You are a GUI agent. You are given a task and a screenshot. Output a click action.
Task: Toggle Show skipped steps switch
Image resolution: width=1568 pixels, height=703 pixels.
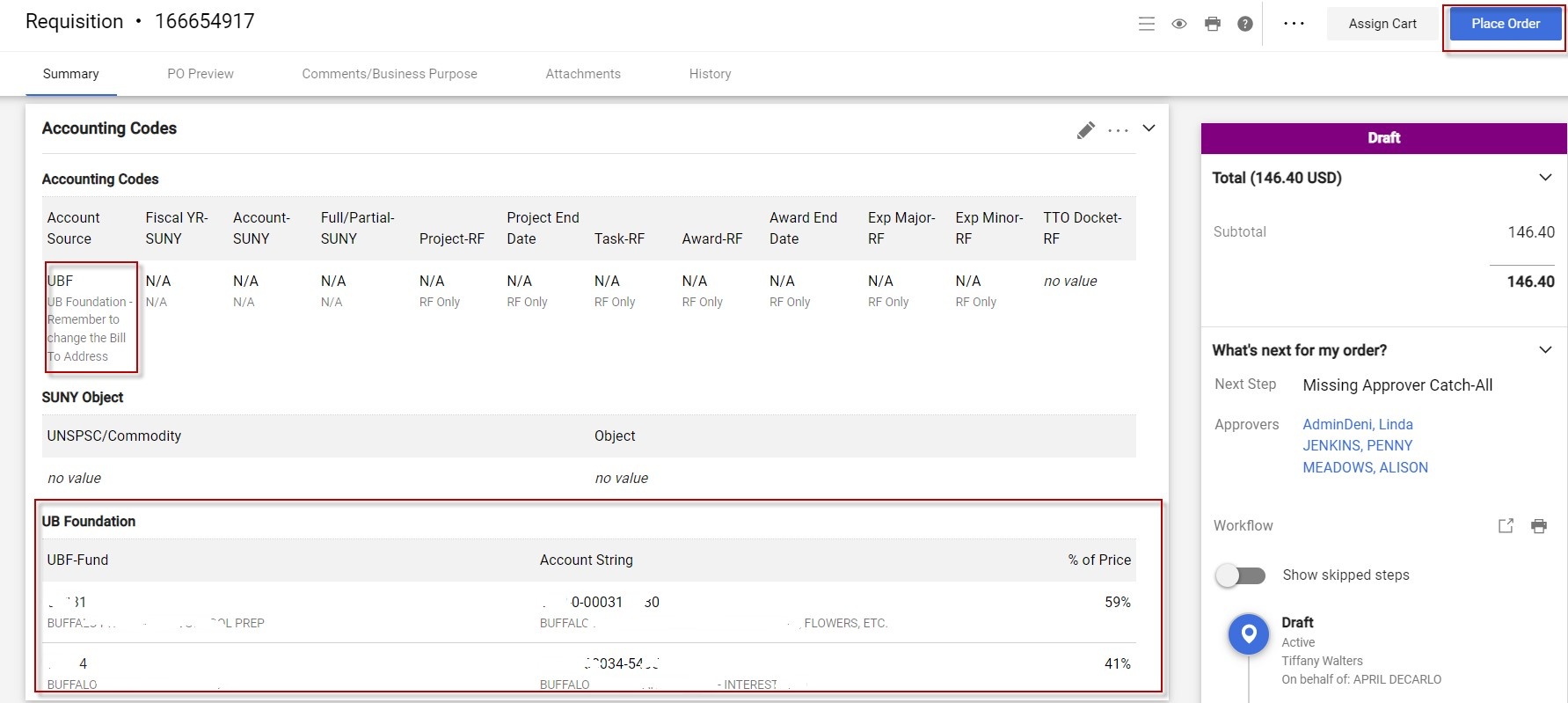click(1240, 575)
